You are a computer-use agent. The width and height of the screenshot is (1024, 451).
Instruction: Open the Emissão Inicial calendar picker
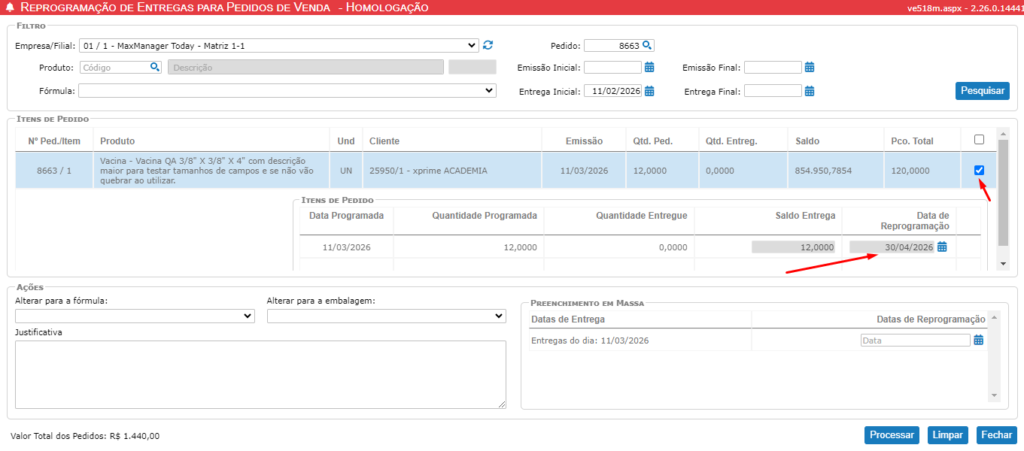click(649, 68)
